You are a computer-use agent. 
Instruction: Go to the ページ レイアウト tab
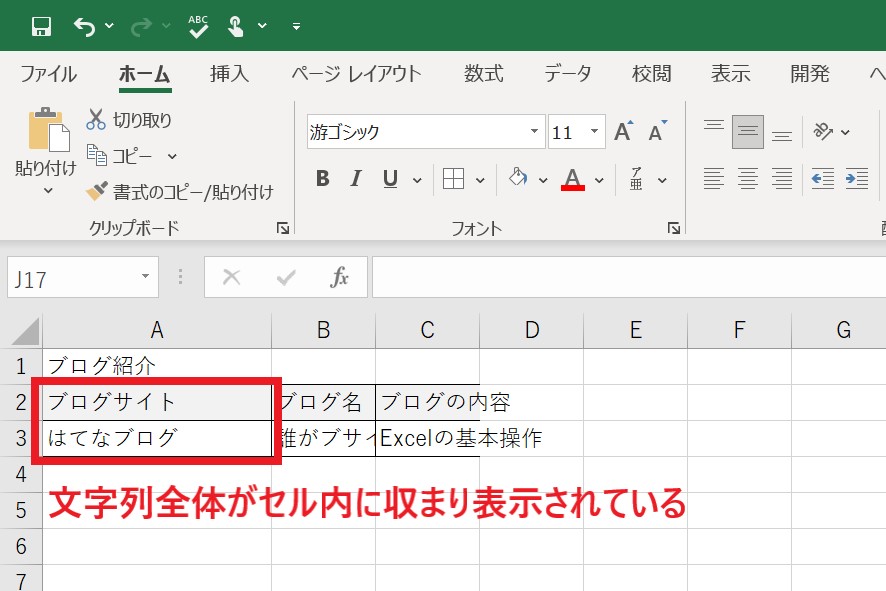tap(357, 73)
